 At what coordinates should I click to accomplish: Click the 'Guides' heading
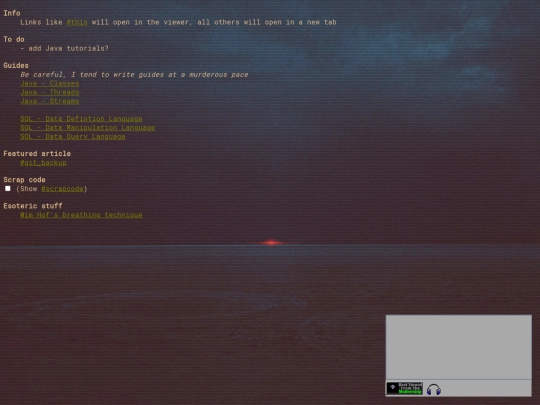tap(16, 65)
